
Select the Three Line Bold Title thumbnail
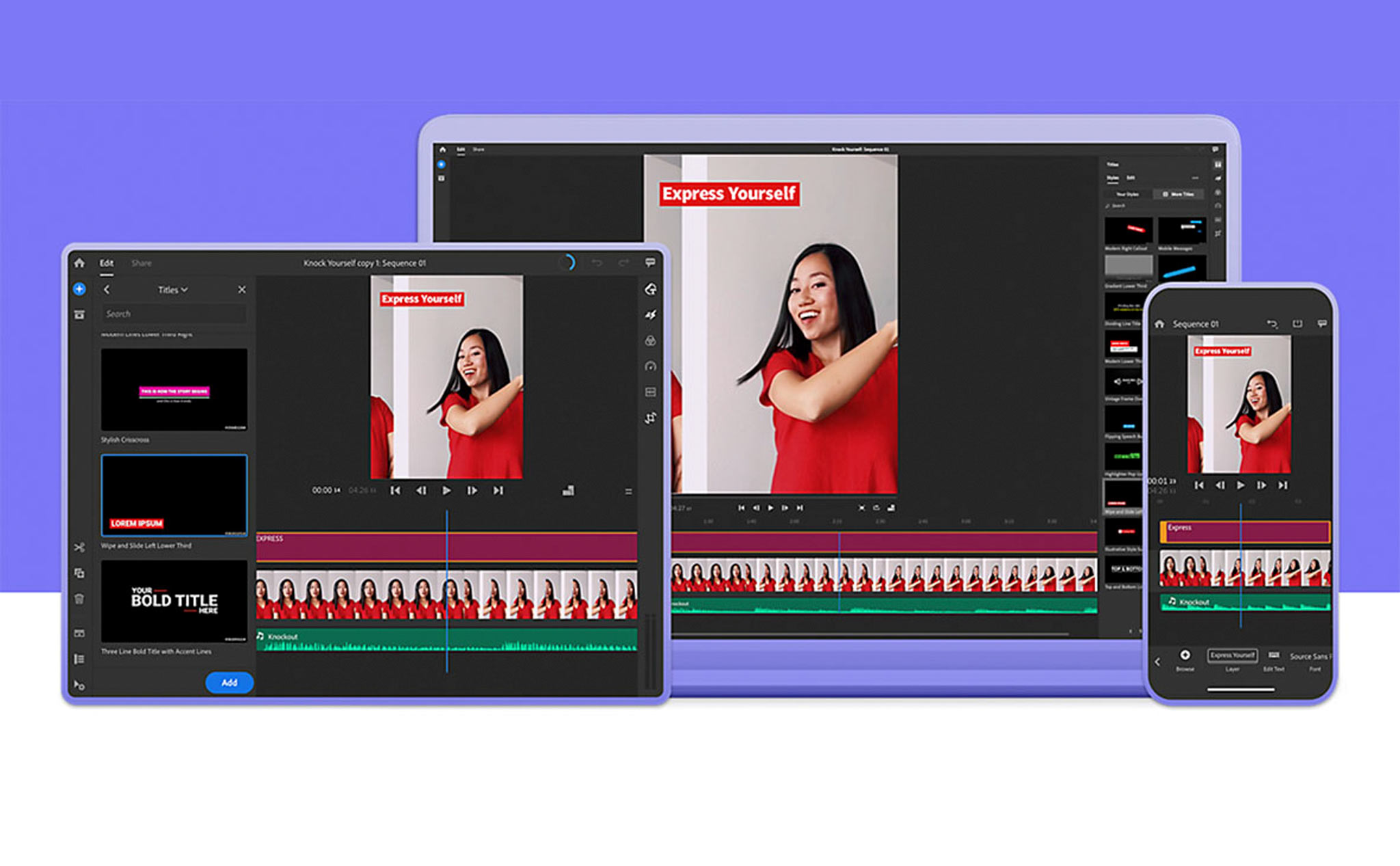[x=174, y=601]
